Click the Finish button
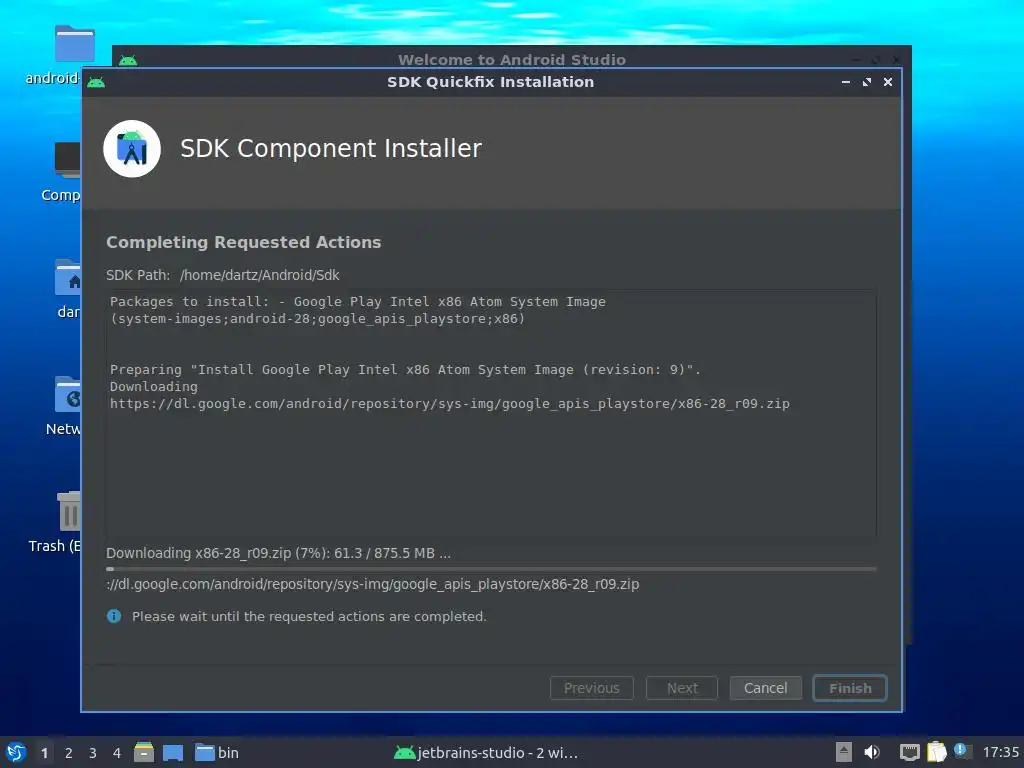This screenshot has width=1024, height=768. click(x=850, y=688)
